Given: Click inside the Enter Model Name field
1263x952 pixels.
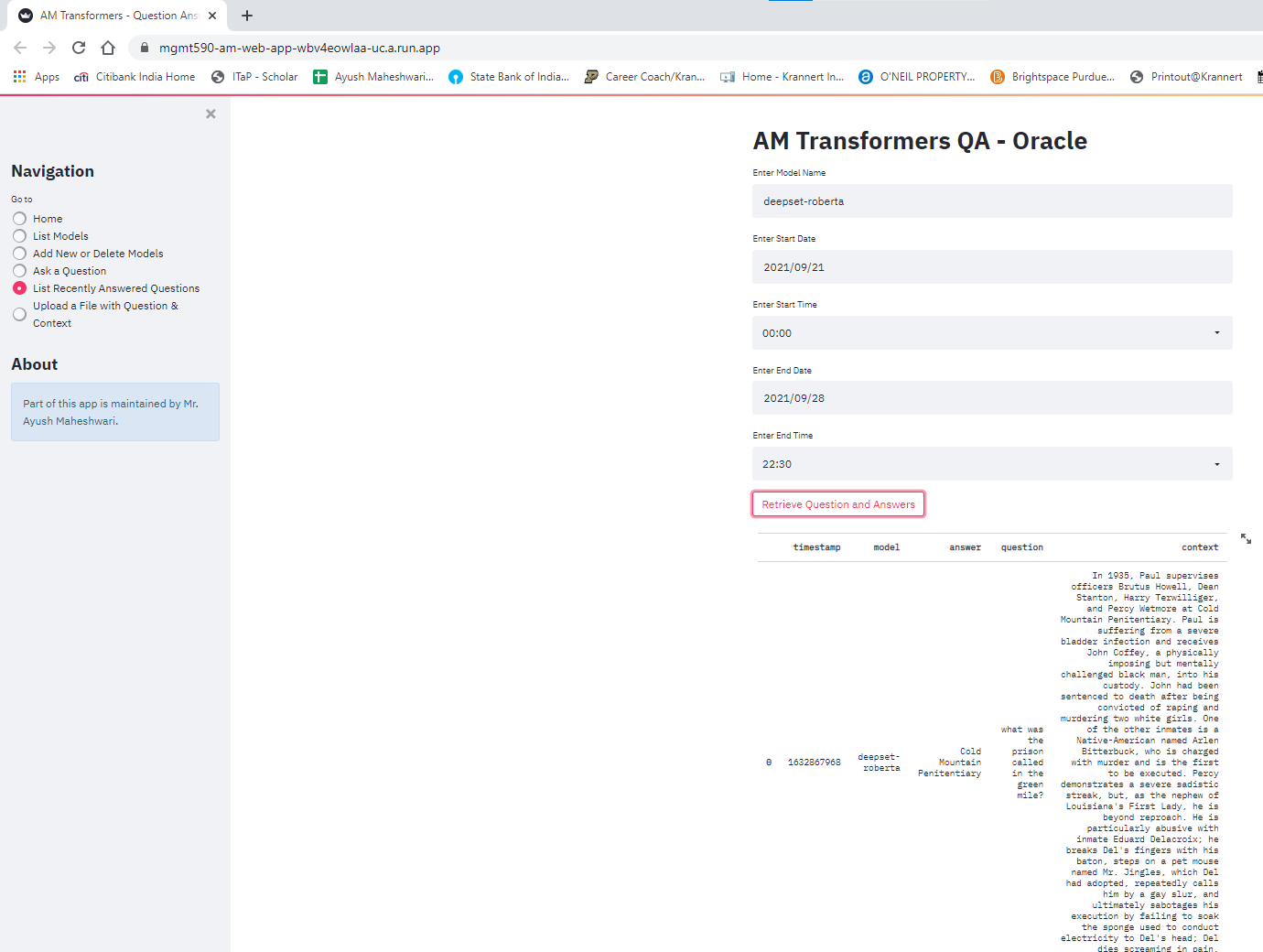Looking at the screenshot, I should (992, 200).
